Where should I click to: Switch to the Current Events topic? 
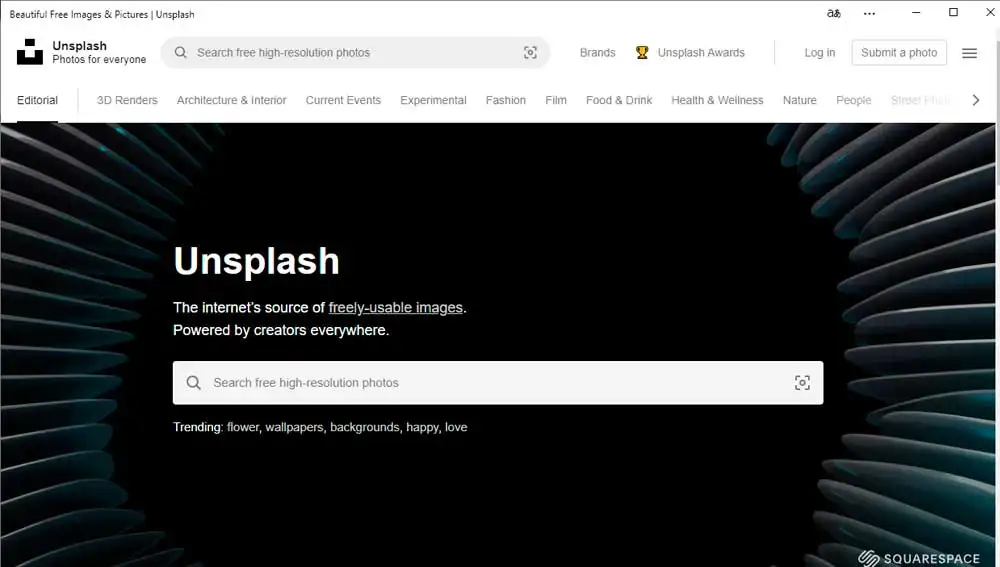(x=343, y=100)
